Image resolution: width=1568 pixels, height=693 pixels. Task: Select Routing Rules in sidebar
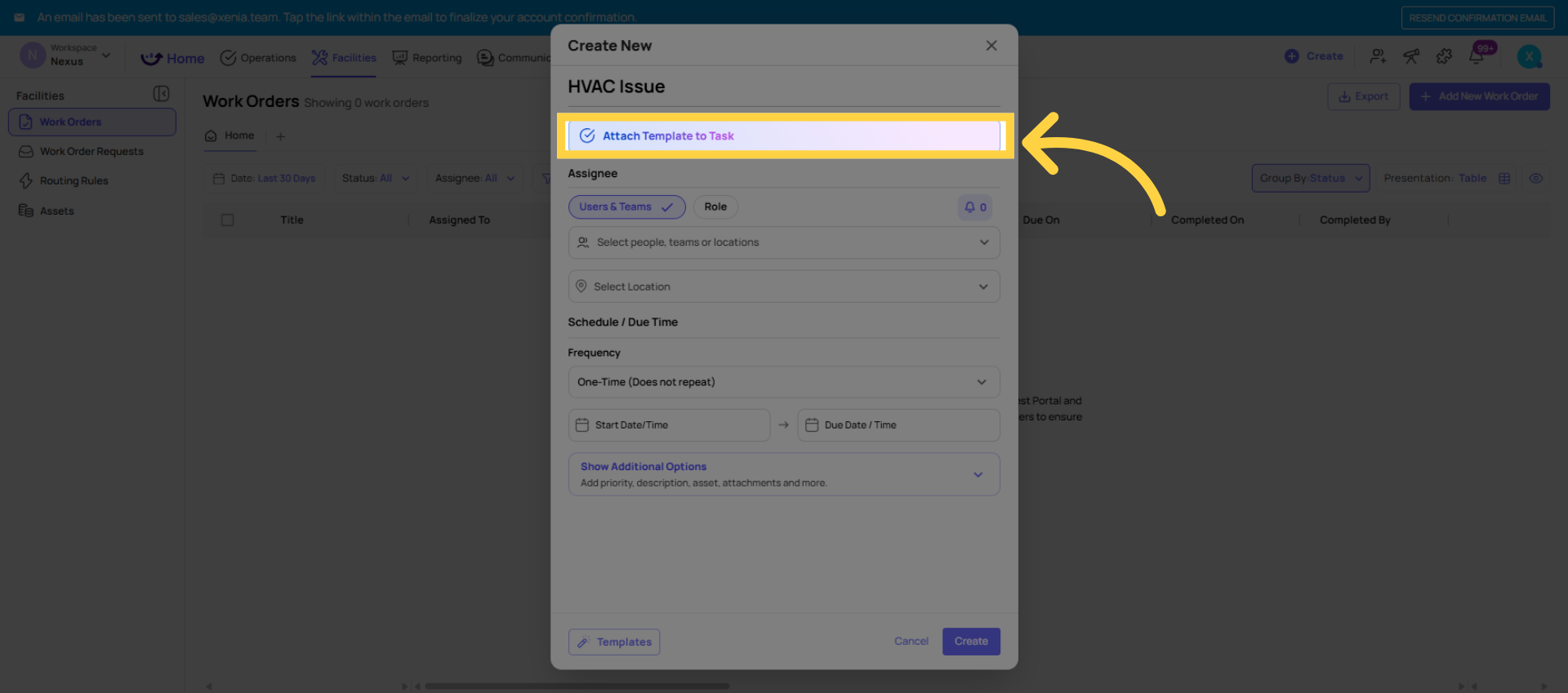[92, 181]
